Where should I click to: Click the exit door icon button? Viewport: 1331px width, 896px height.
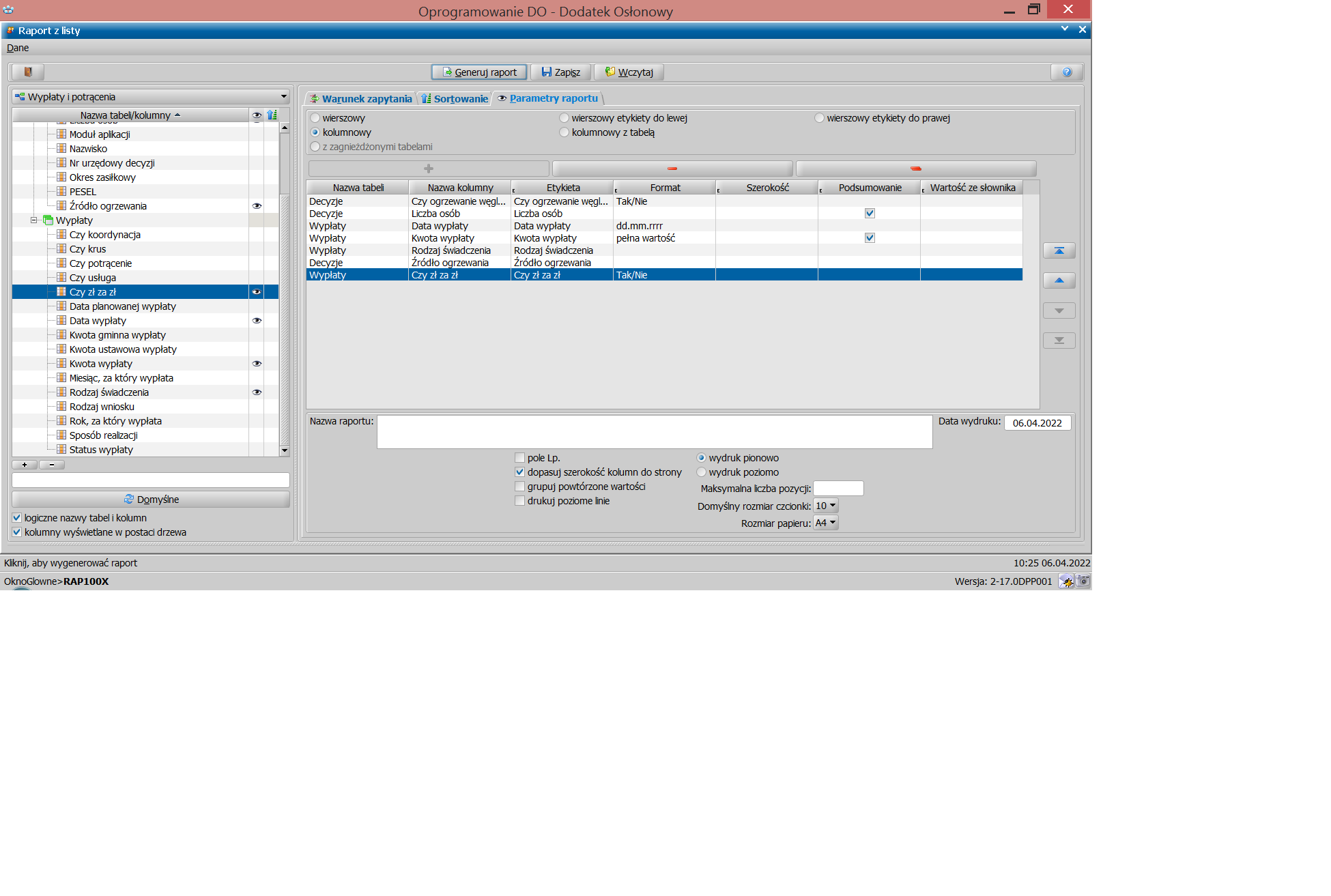tap(28, 72)
